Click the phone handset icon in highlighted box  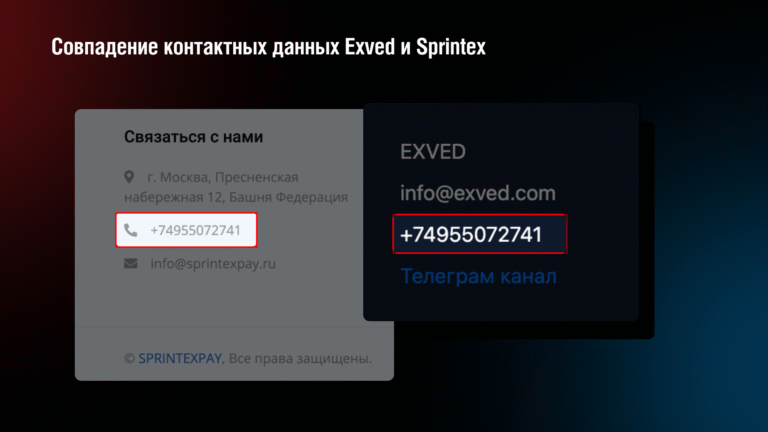click(x=130, y=230)
